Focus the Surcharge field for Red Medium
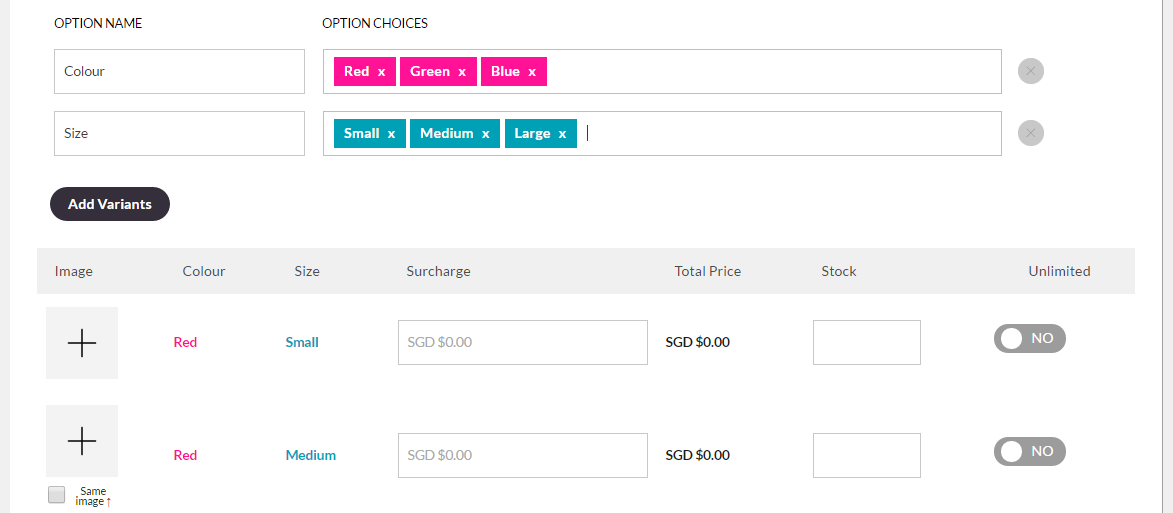 pyautogui.click(x=522, y=455)
